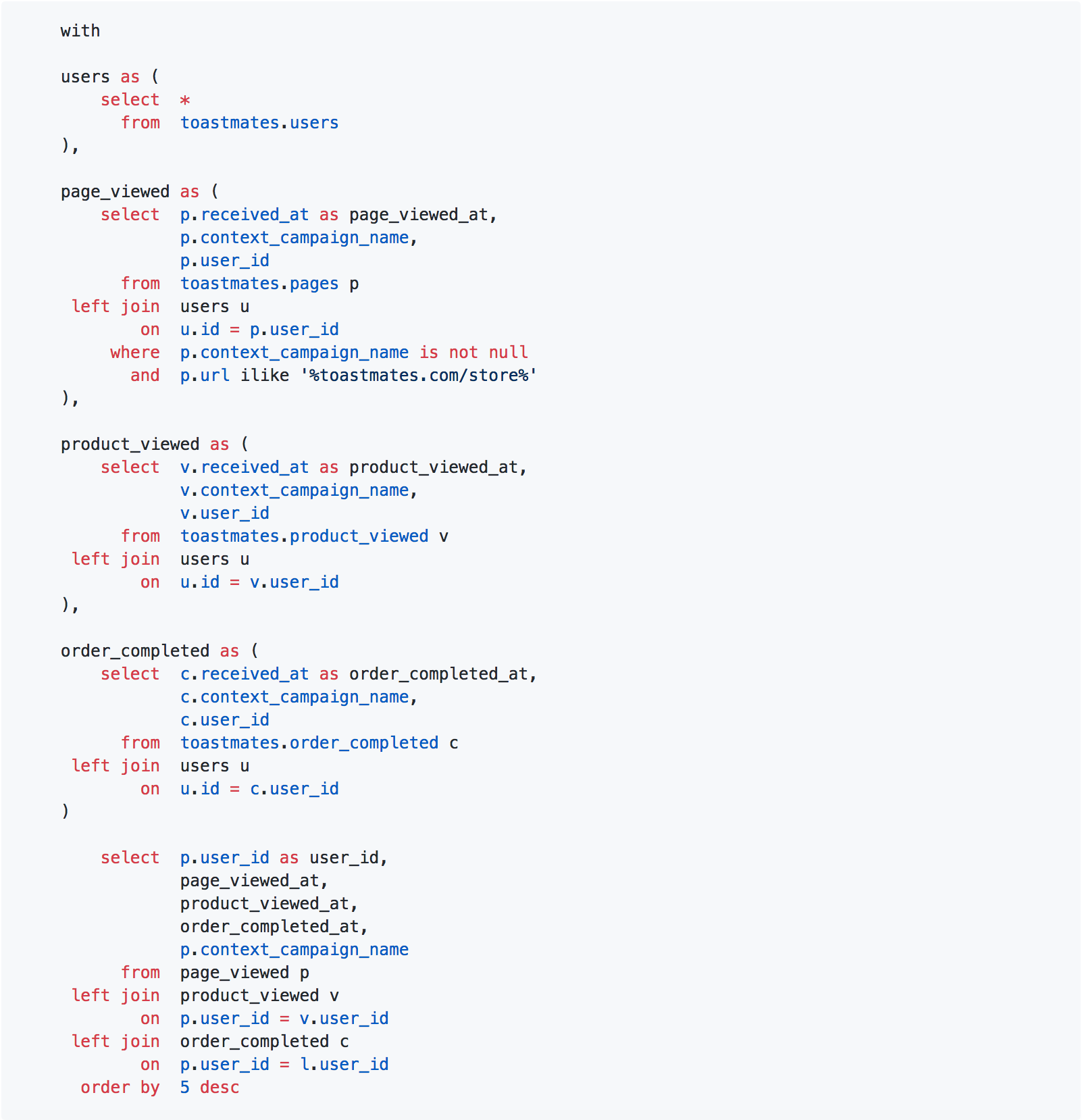Click the 'page_viewed as (' CTE name
Image resolution: width=1082 pixels, height=1120 pixels.
[x=140, y=192]
